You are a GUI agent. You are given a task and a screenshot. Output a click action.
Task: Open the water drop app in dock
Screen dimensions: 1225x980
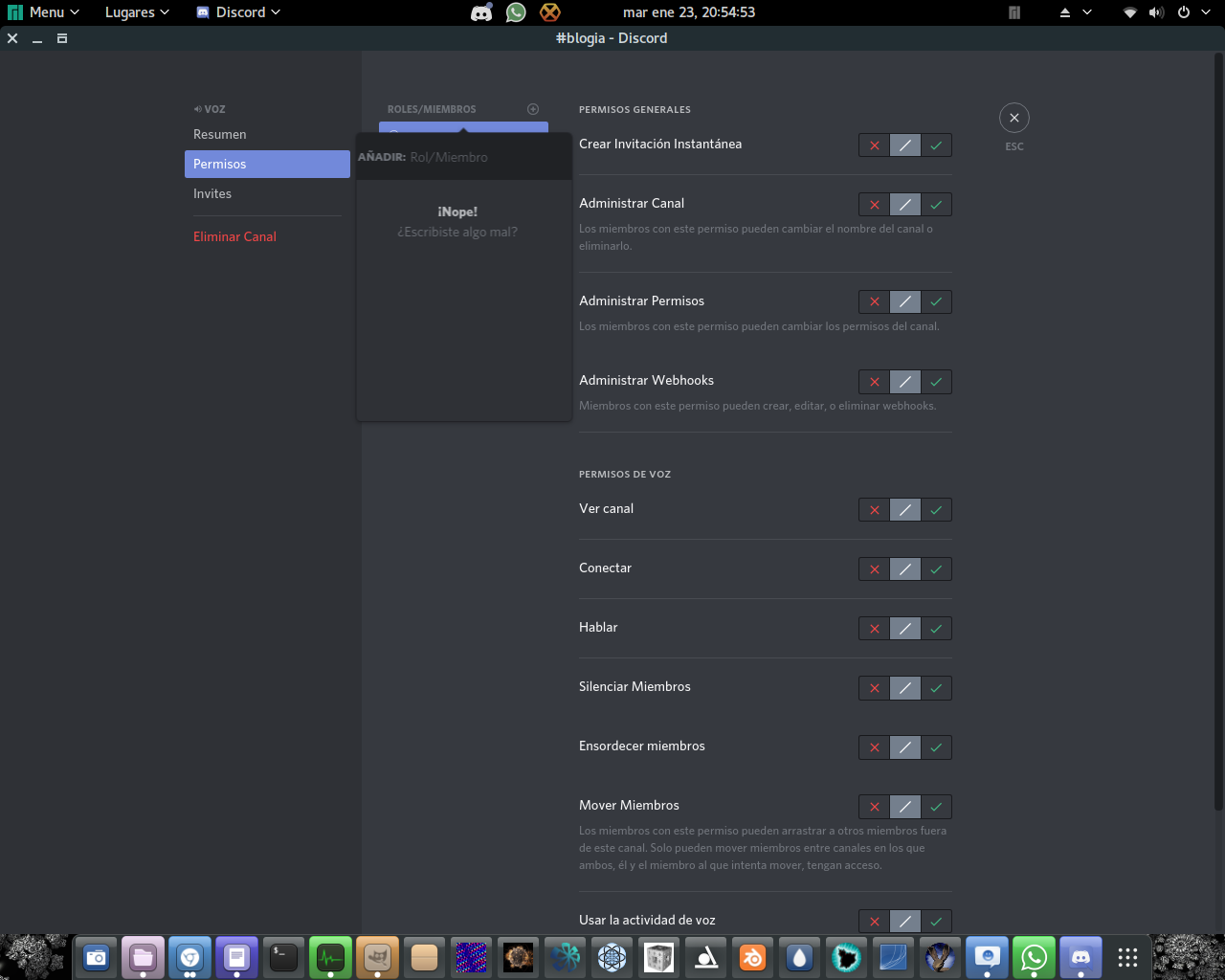click(799, 957)
